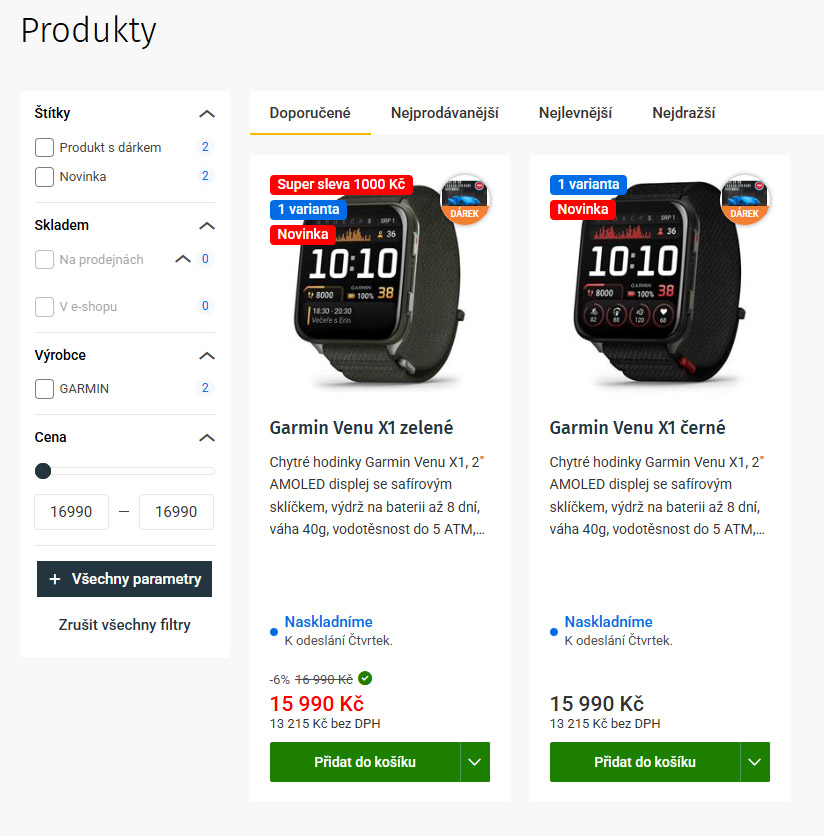
Task: Click the crossed-out 16 990 Kč price
Action: click(324, 679)
